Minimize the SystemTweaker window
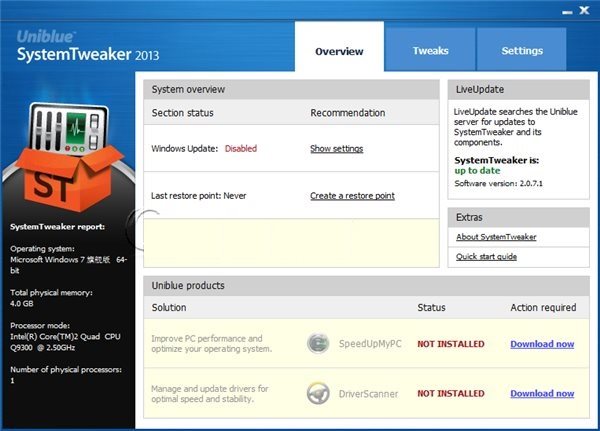The height and width of the screenshot is (431, 600). click(567, 12)
